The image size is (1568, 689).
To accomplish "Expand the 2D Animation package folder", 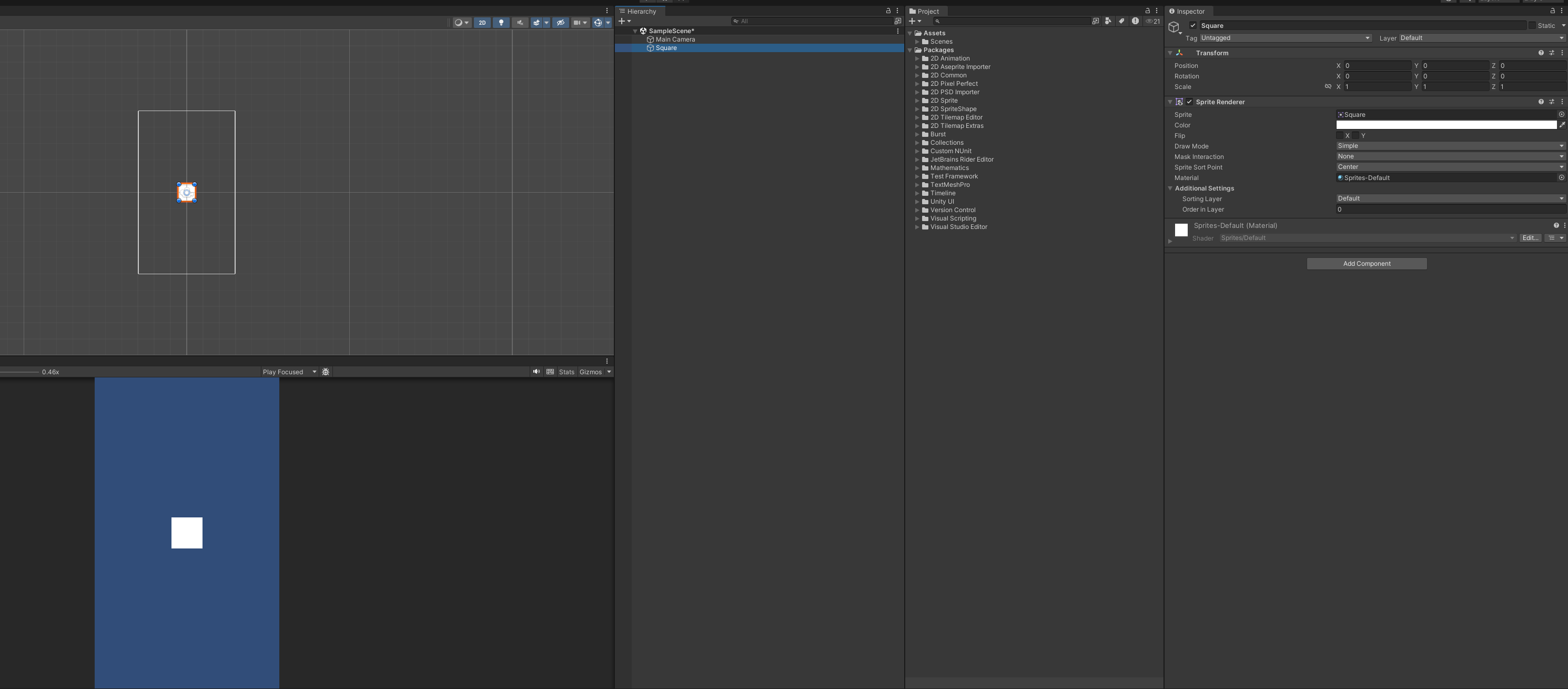I will click(x=917, y=58).
